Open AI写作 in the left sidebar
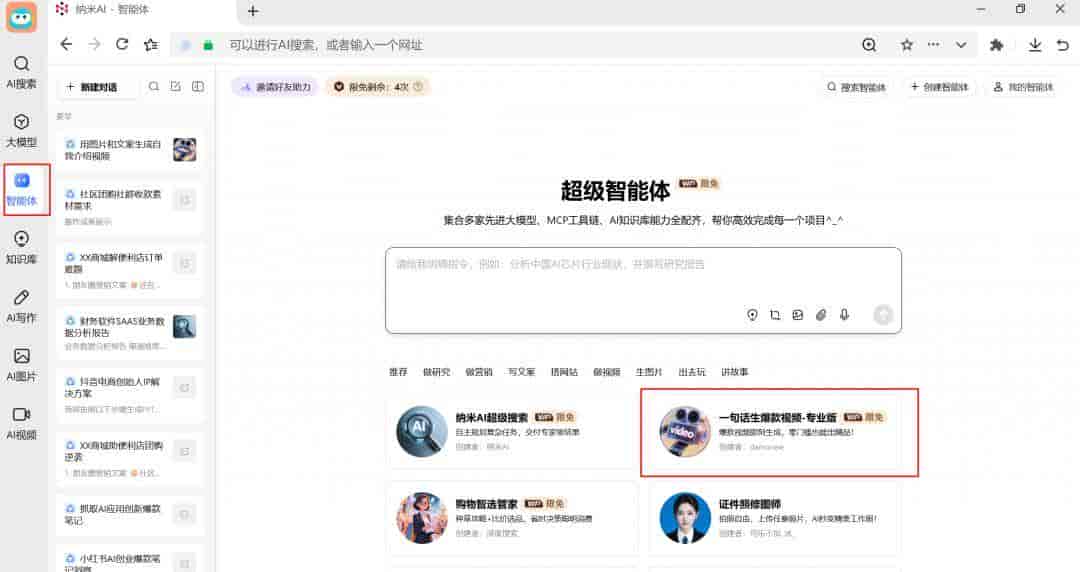Viewport: 1080px width, 572px height. click(21, 307)
